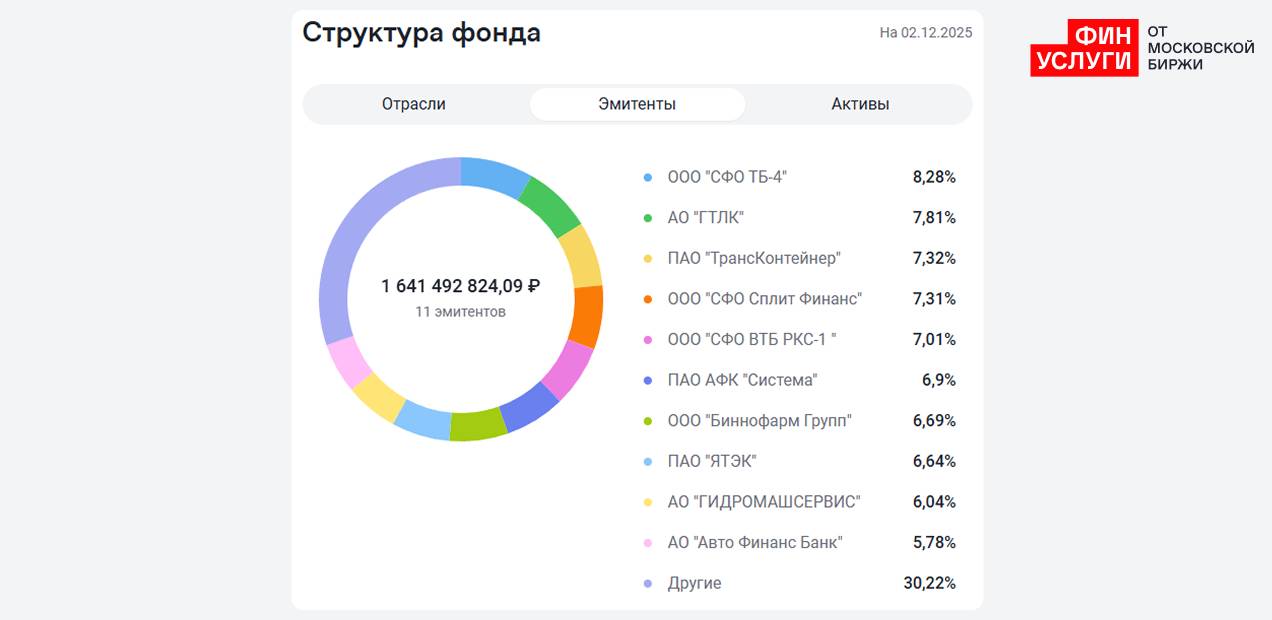This screenshot has height=620, width=1272.
Task: Select the Эмитенты tab
Action: (x=637, y=104)
